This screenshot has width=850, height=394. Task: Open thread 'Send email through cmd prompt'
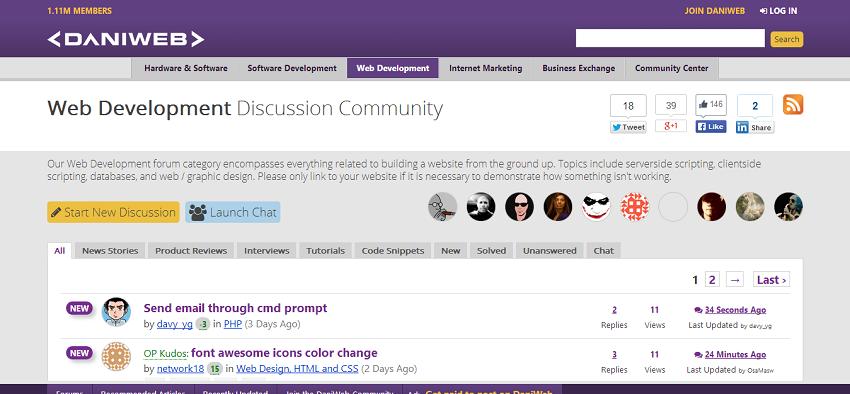pos(235,308)
